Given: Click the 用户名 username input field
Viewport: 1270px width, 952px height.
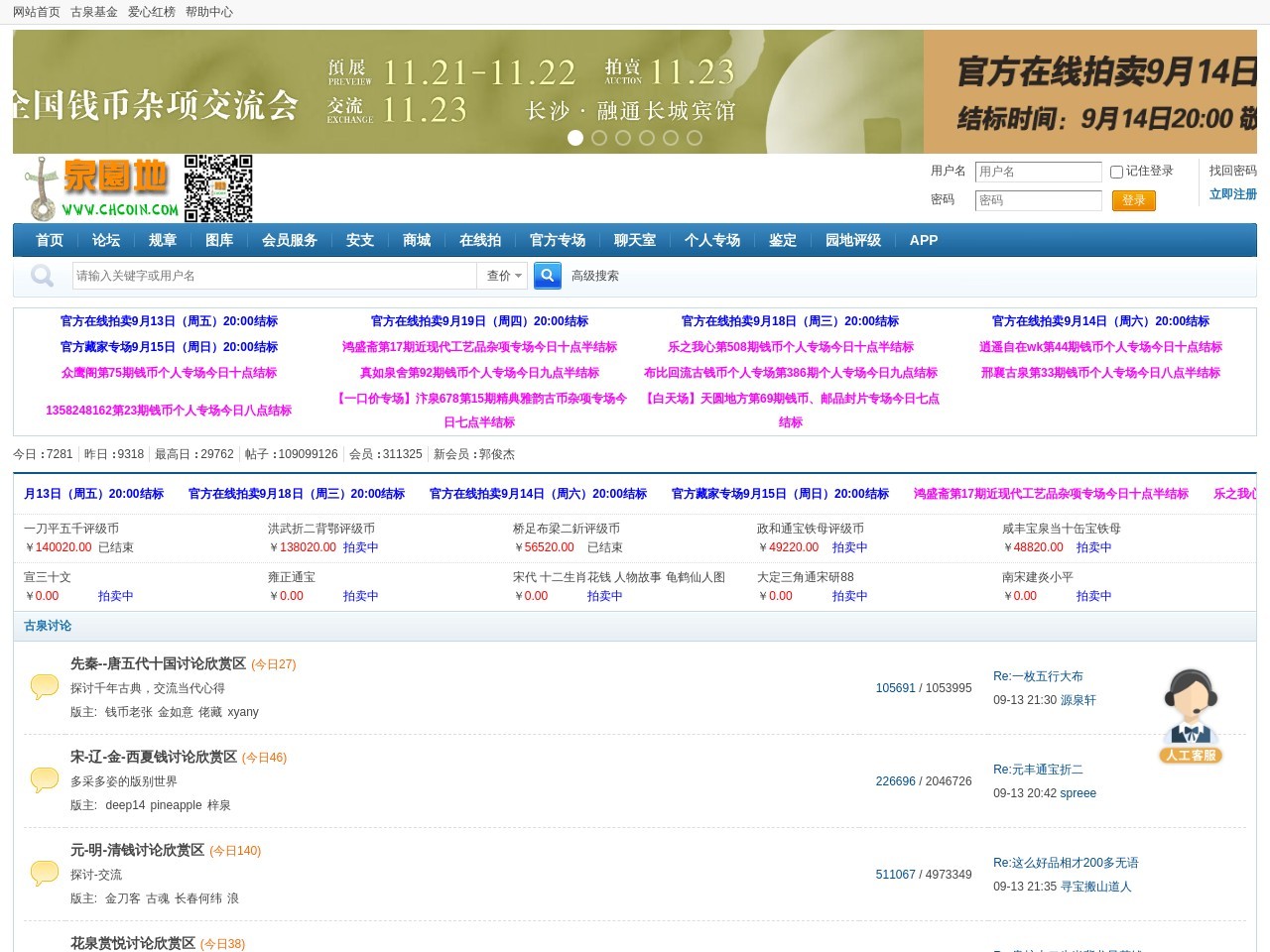Looking at the screenshot, I should point(1038,172).
